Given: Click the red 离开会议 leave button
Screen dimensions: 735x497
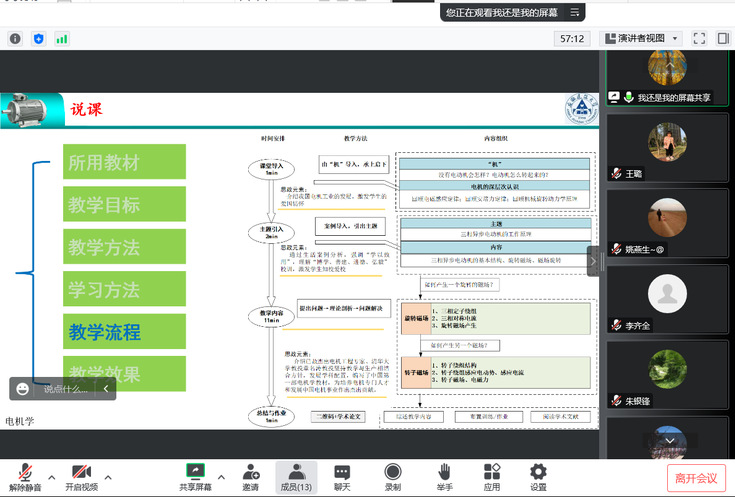Looking at the screenshot, I should coord(696,478).
